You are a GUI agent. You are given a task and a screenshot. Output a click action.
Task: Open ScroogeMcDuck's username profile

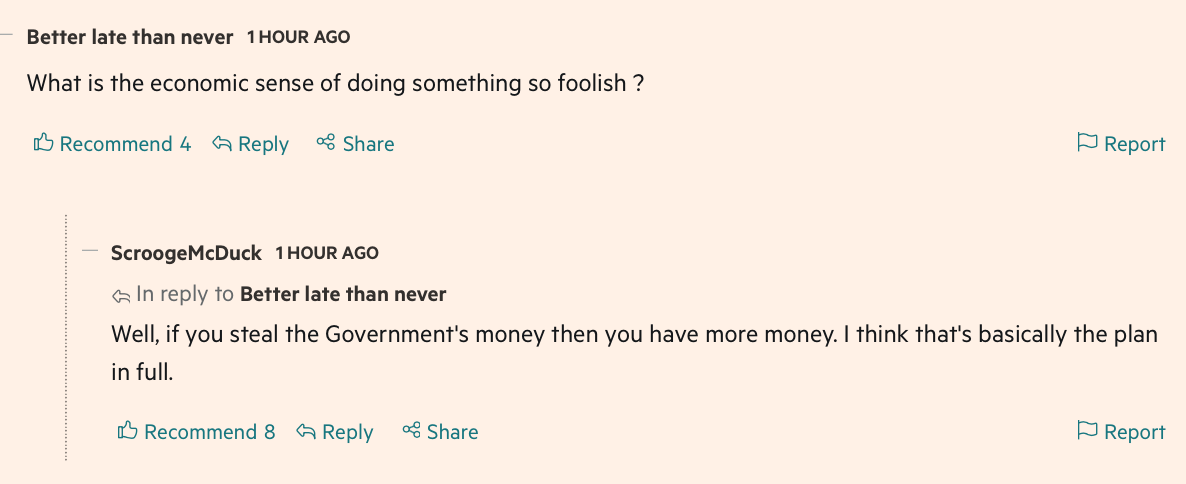point(186,253)
